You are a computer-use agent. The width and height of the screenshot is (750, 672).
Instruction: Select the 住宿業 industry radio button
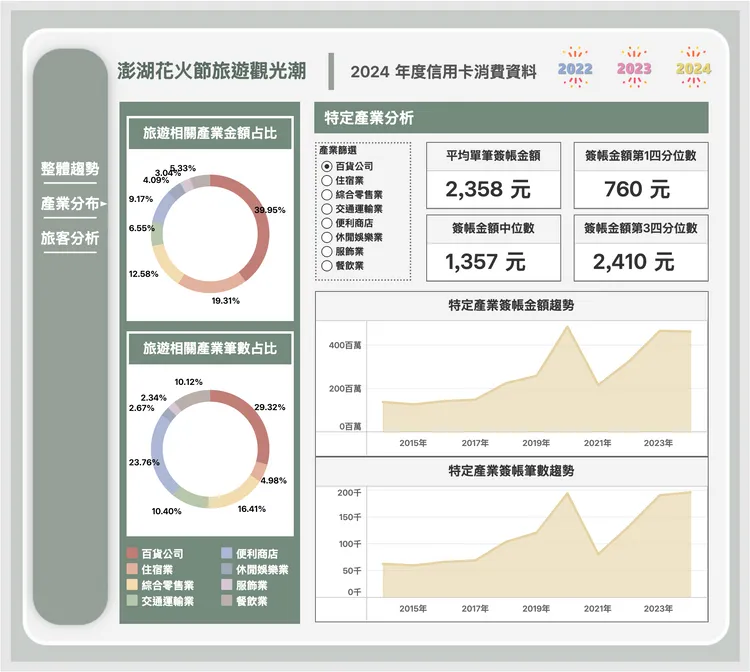[327, 180]
